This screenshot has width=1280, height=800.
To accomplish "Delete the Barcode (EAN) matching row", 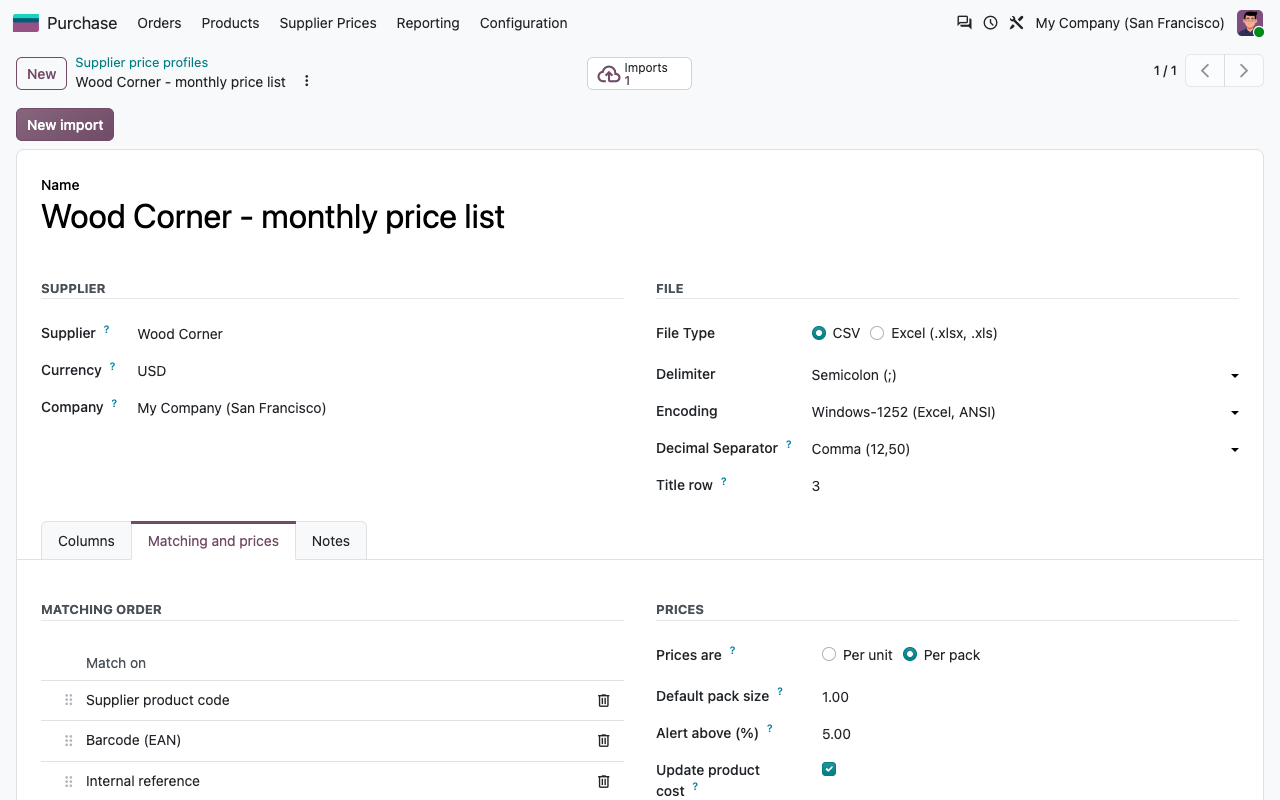I will tap(604, 740).
